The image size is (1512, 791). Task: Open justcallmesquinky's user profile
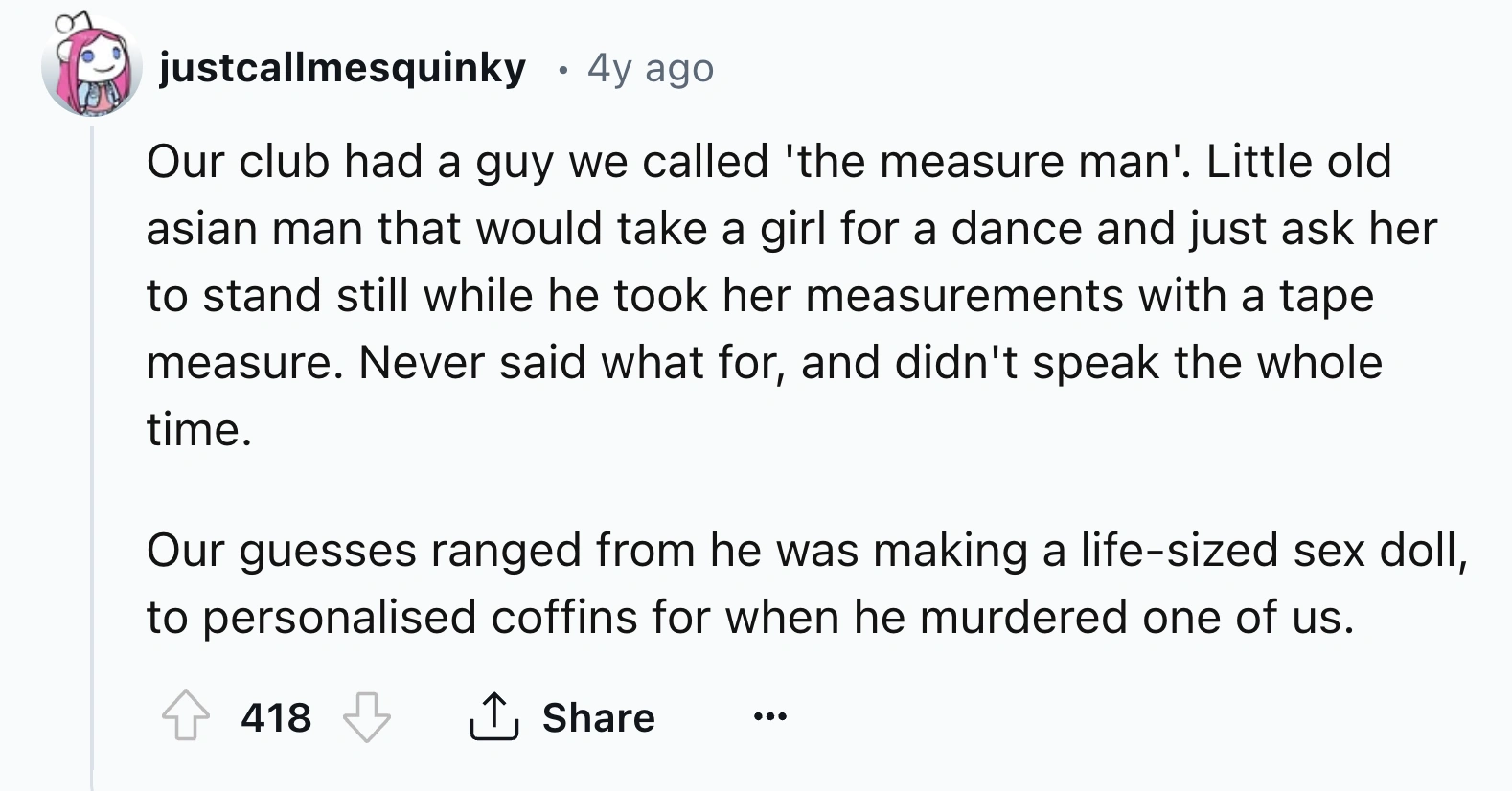pos(342,68)
